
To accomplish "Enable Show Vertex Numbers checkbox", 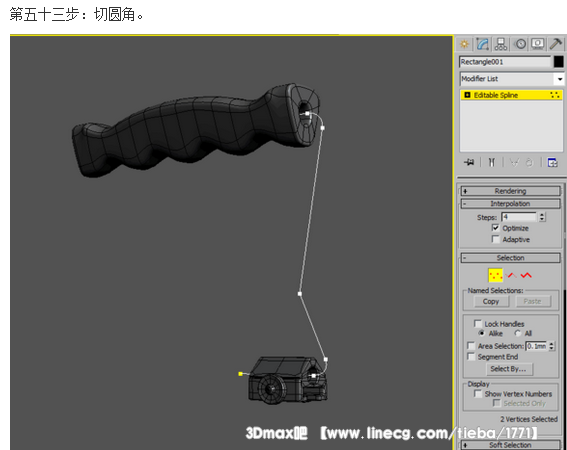I will [478, 393].
